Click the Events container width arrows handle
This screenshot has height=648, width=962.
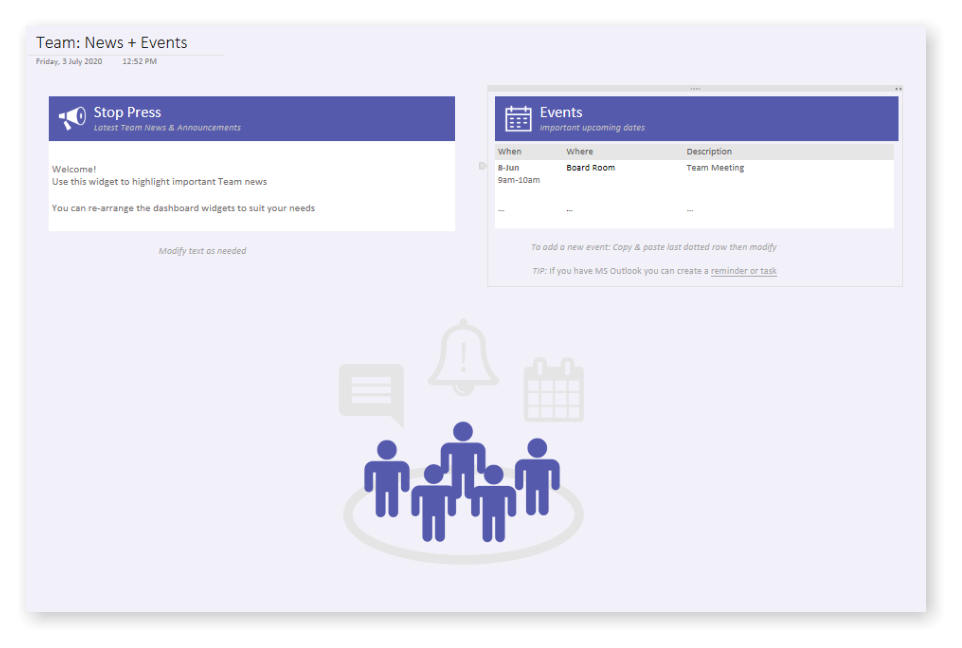(898, 89)
